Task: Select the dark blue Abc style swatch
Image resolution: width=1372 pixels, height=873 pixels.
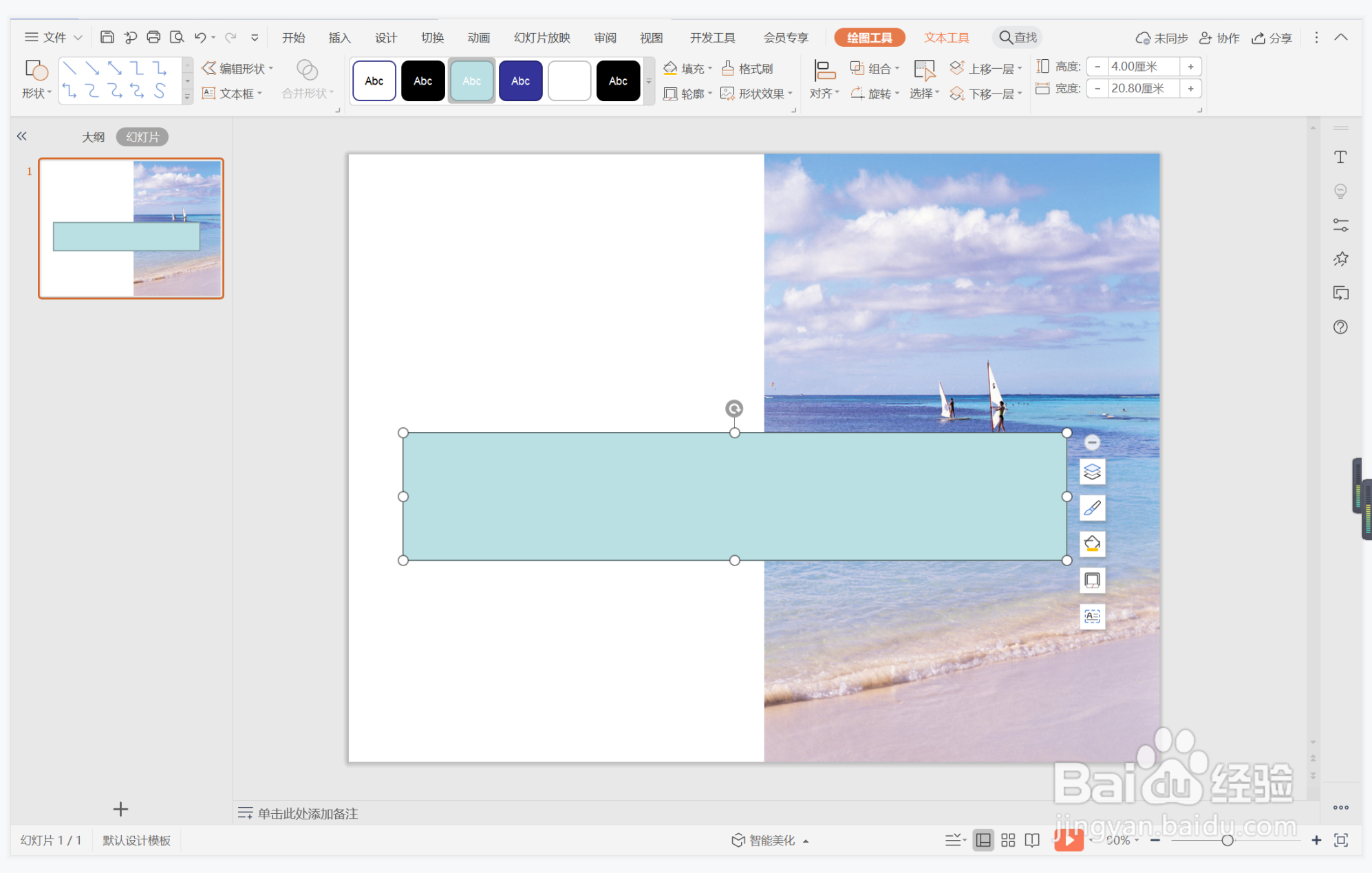Action: click(x=520, y=81)
